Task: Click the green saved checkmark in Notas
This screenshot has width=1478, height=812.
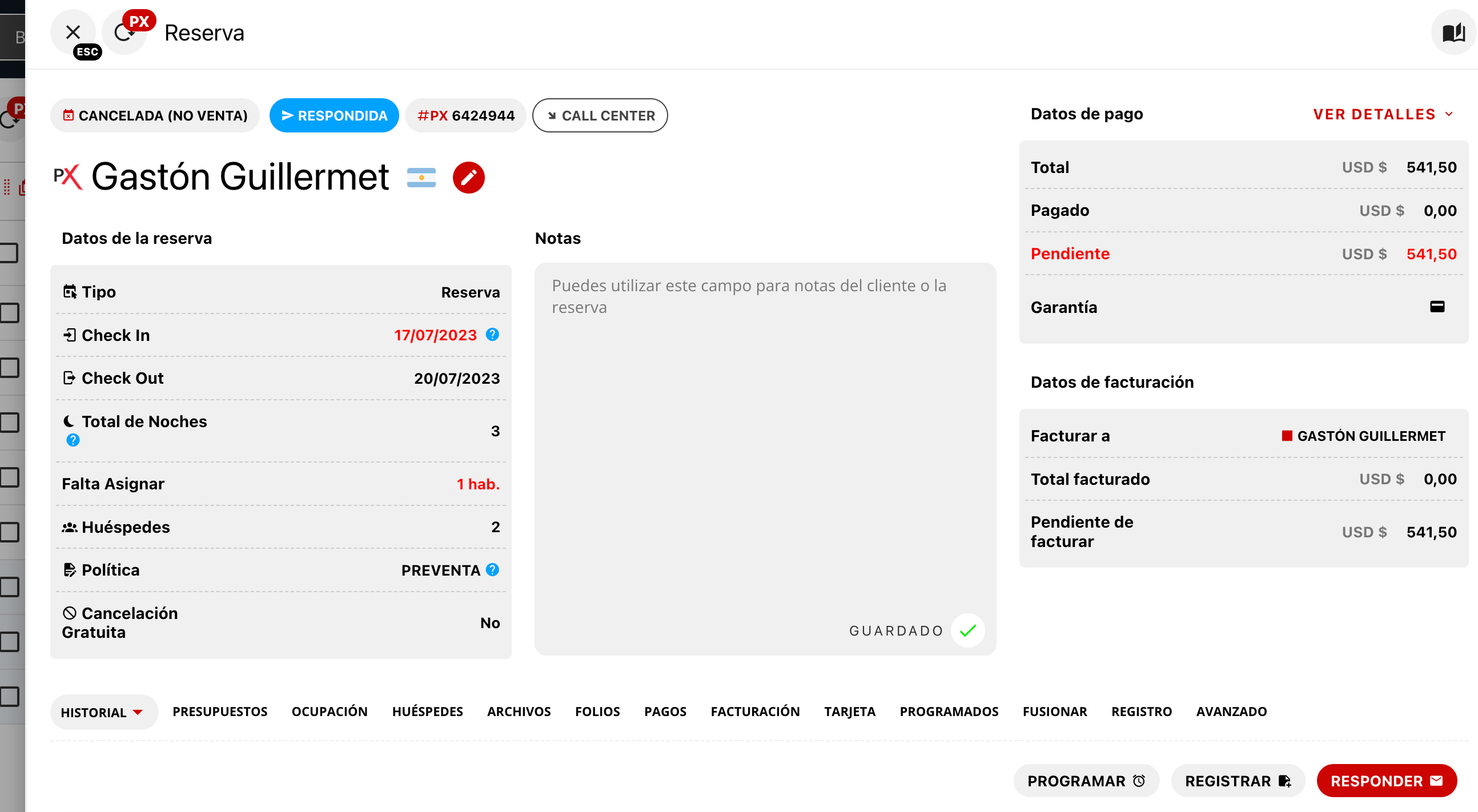Action: 968,630
